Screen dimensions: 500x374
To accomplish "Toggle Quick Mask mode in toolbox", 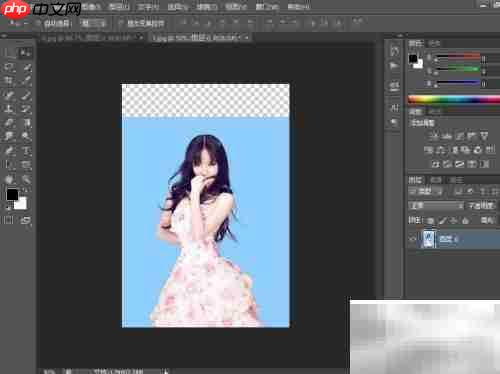I will coord(9,220).
